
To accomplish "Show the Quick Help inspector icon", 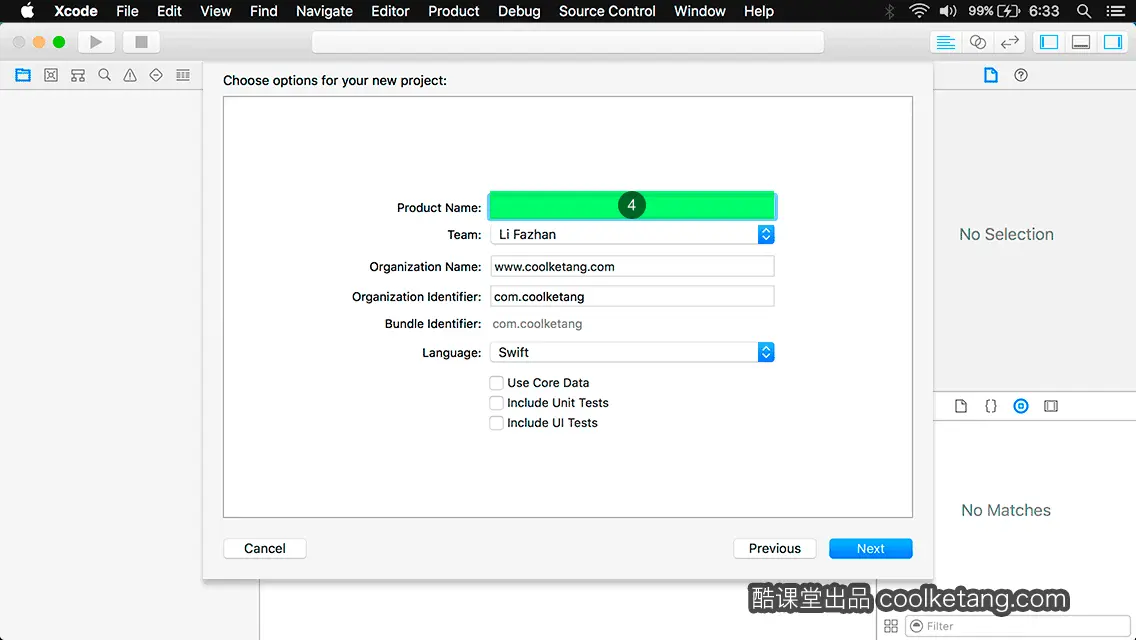I will click(1021, 75).
